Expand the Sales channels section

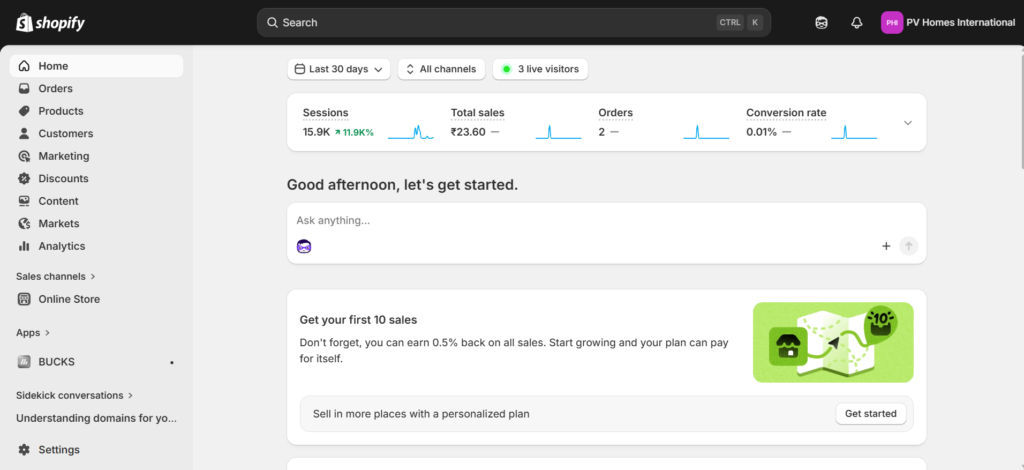56,276
